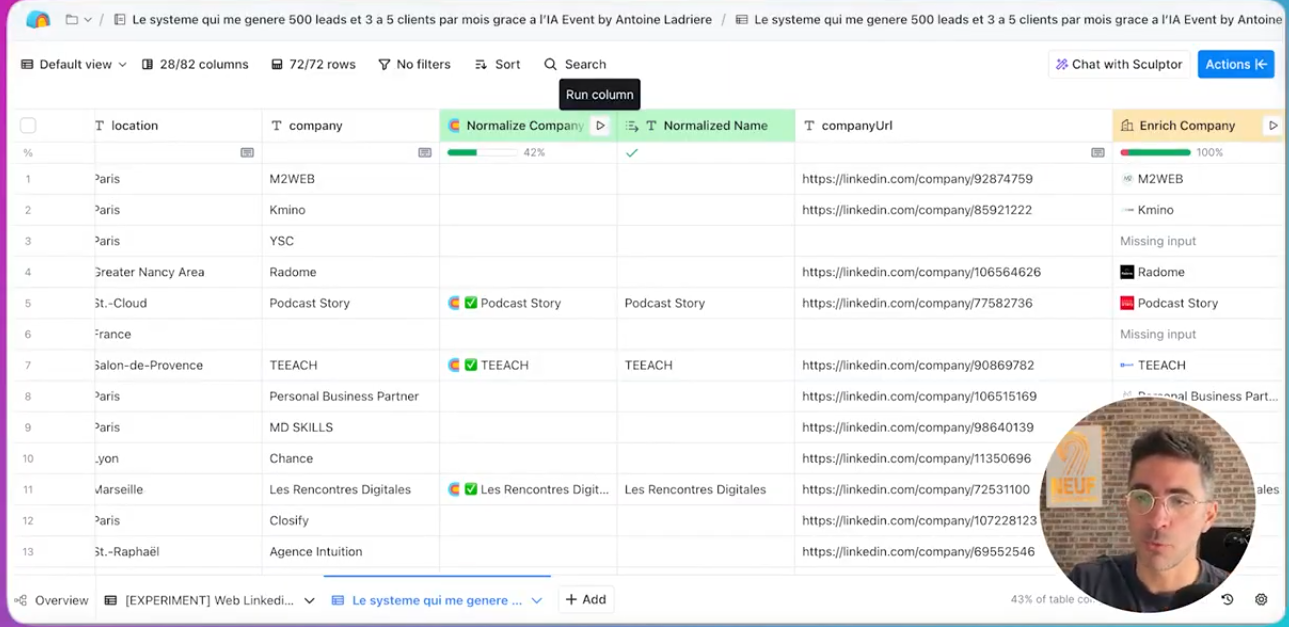Screen dimensions: 1289x627
Task: Open the table settings gear icon
Action: 1261,600
